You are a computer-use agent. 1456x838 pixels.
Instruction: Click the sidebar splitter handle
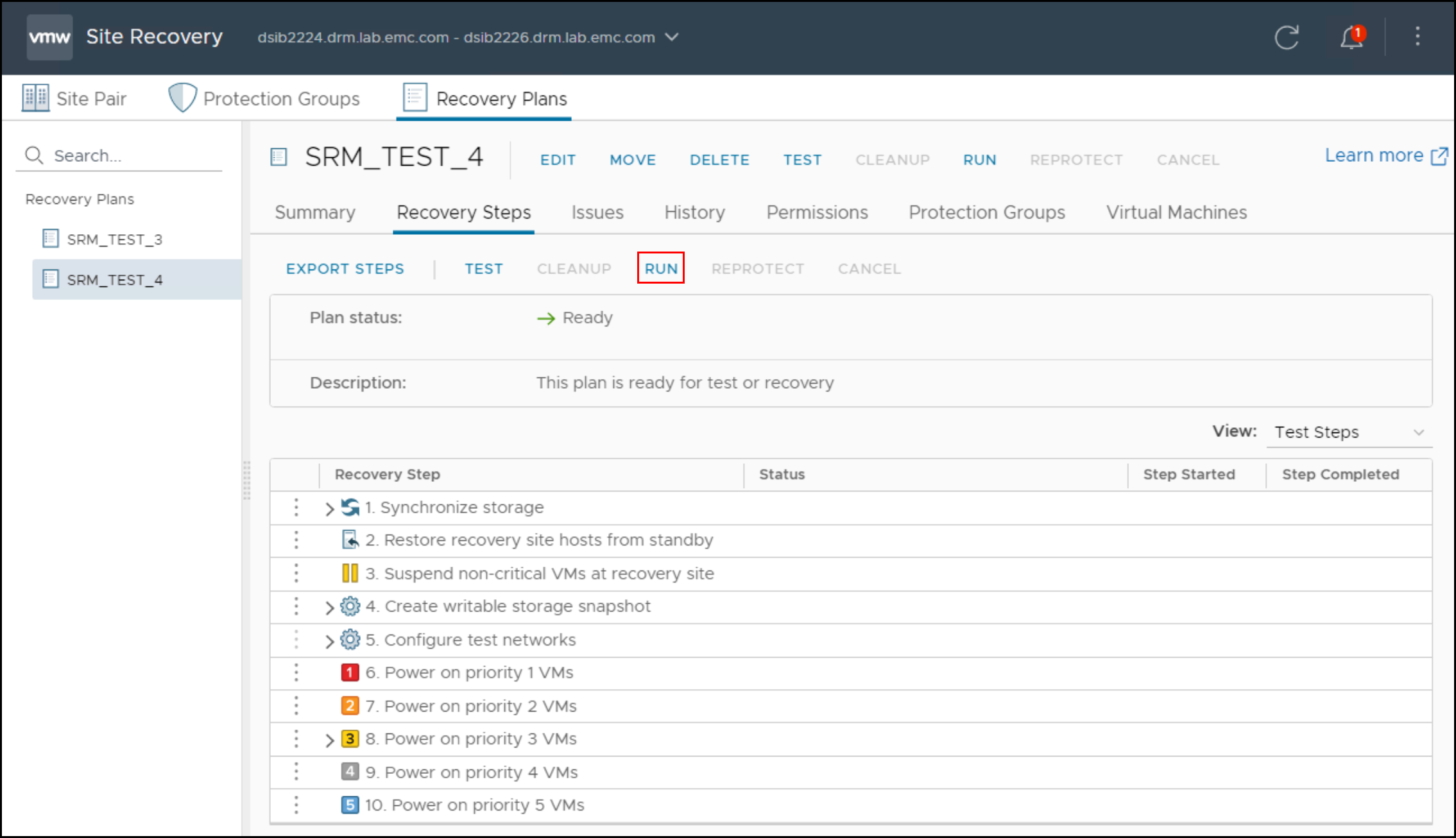click(x=246, y=480)
